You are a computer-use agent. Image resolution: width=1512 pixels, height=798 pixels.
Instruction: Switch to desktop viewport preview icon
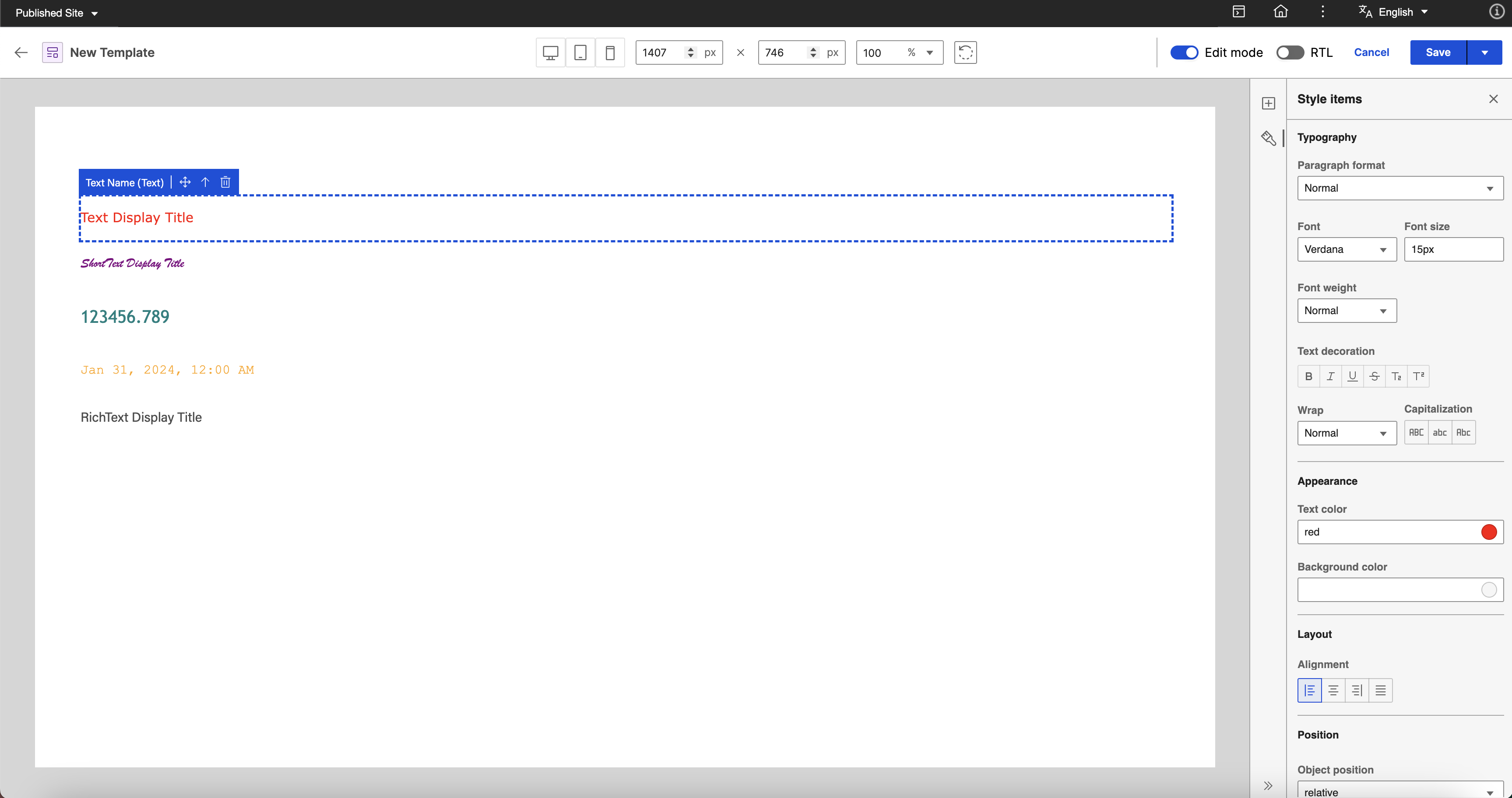550,53
